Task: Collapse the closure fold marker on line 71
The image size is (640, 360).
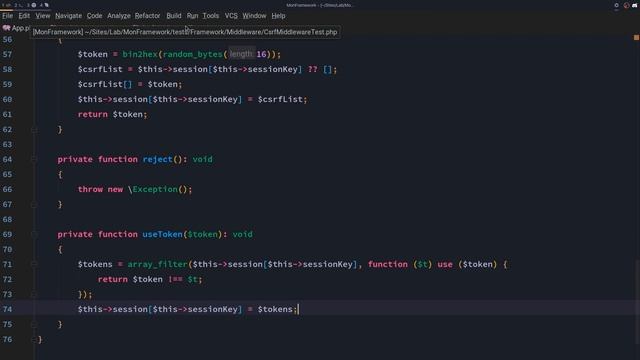Action: (34, 264)
